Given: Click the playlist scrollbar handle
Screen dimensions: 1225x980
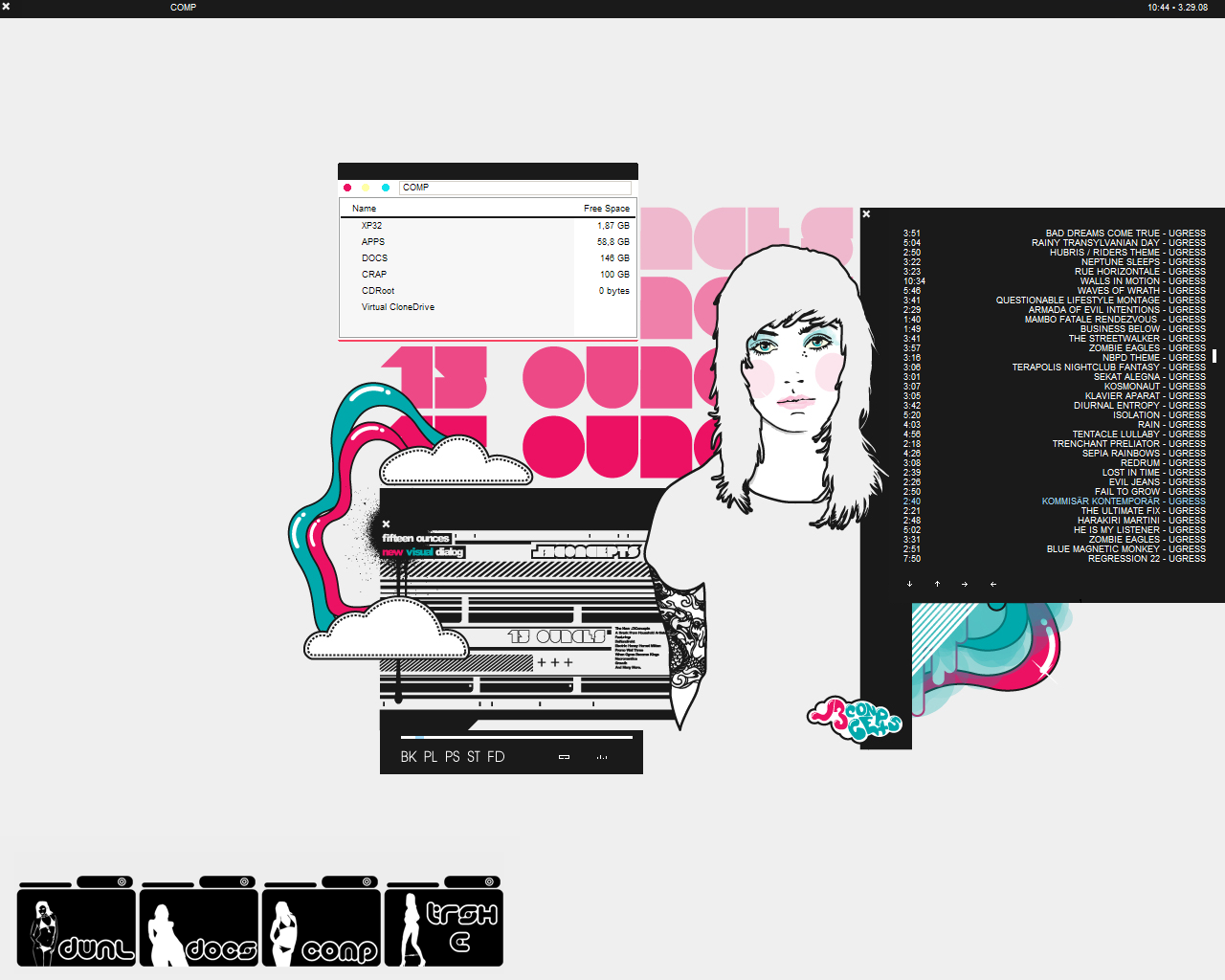Looking at the screenshot, I should coord(1214,356).
